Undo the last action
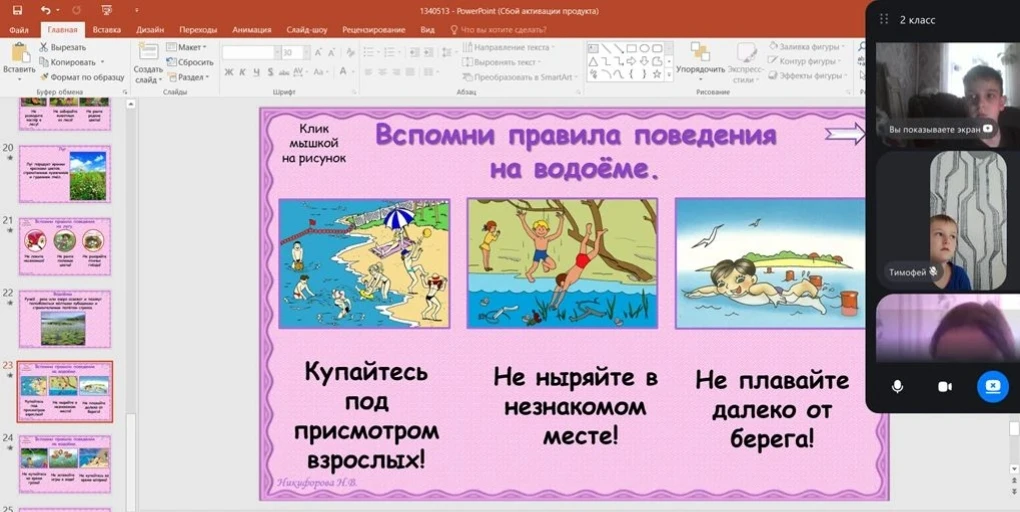1020x512 pixels. (46, 10)
